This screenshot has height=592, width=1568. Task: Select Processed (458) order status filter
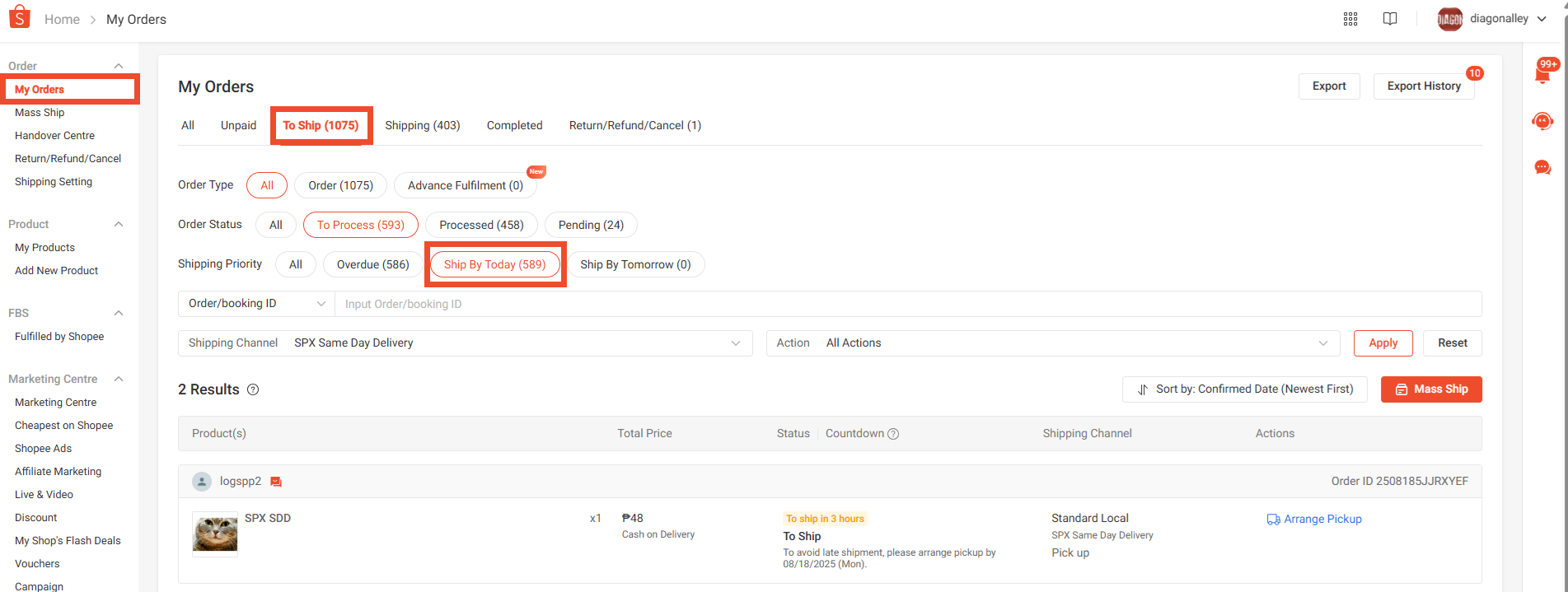481,225
